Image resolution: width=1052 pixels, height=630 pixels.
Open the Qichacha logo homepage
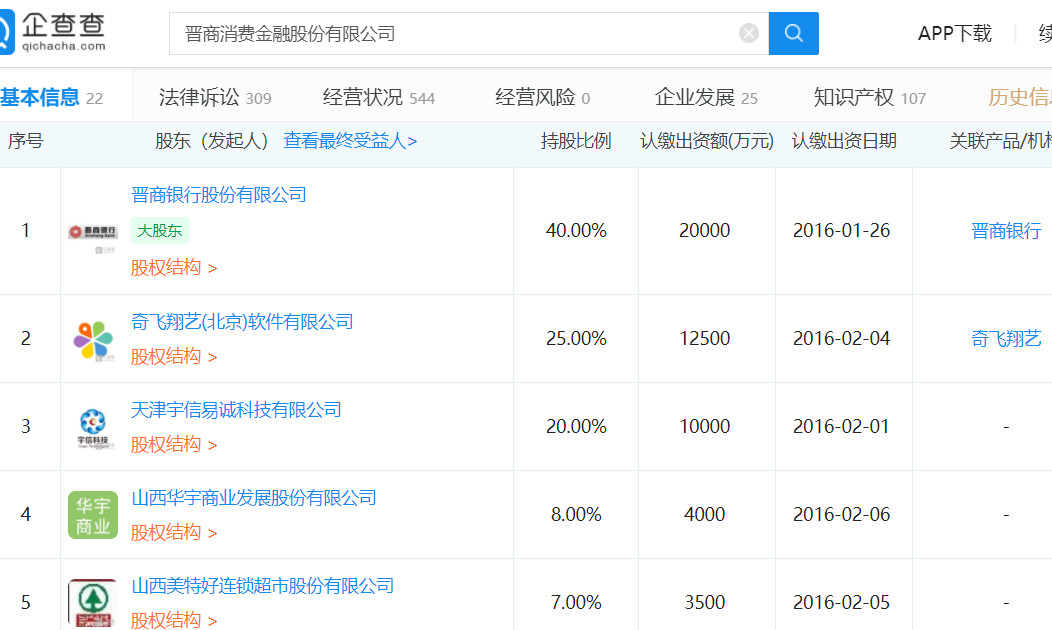pyautogui.click(x=53, y=32)
